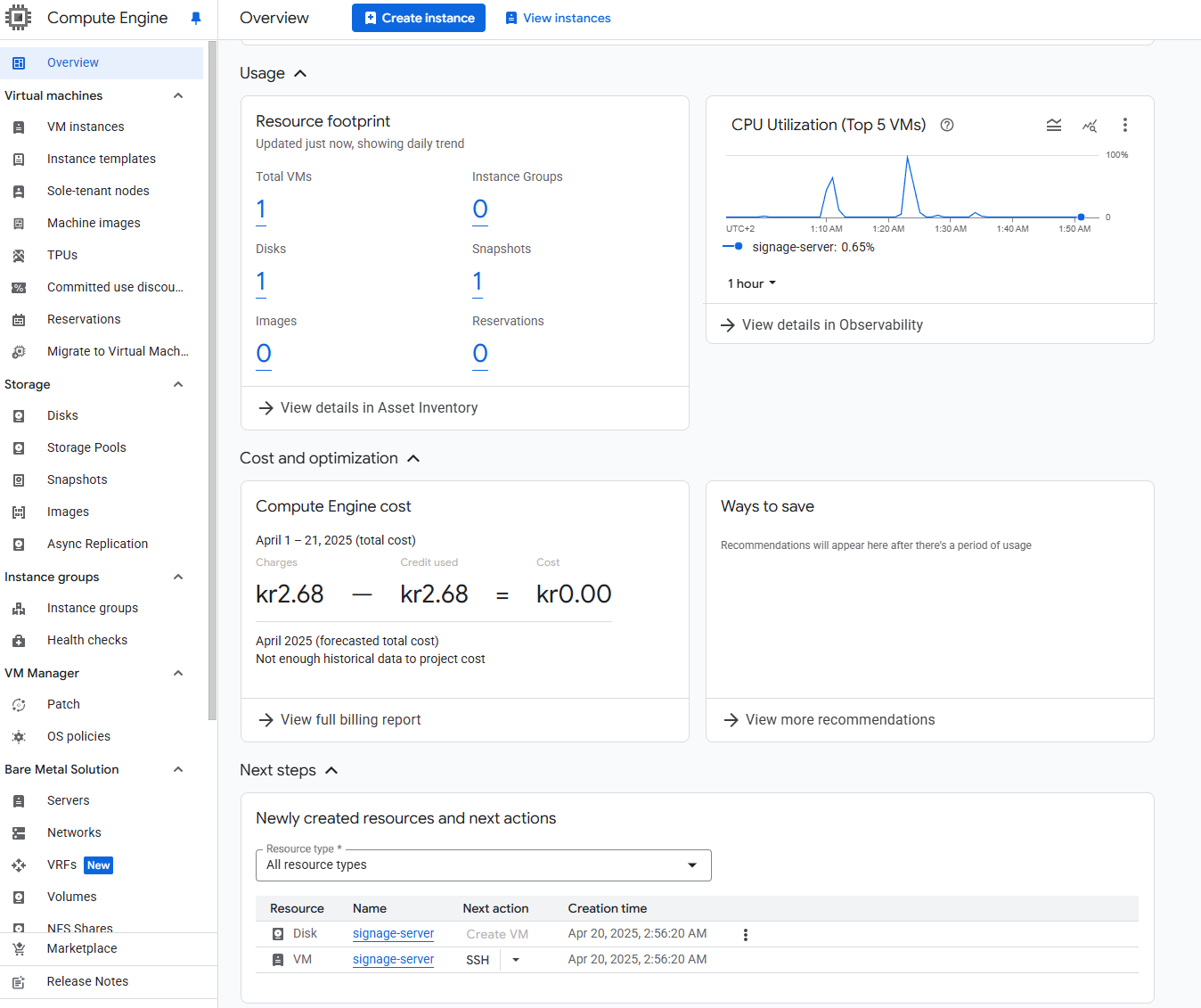This screenshot has height=1008, width=1201.
Task: Click the Instance Groups count link
Action: (480, 210)
